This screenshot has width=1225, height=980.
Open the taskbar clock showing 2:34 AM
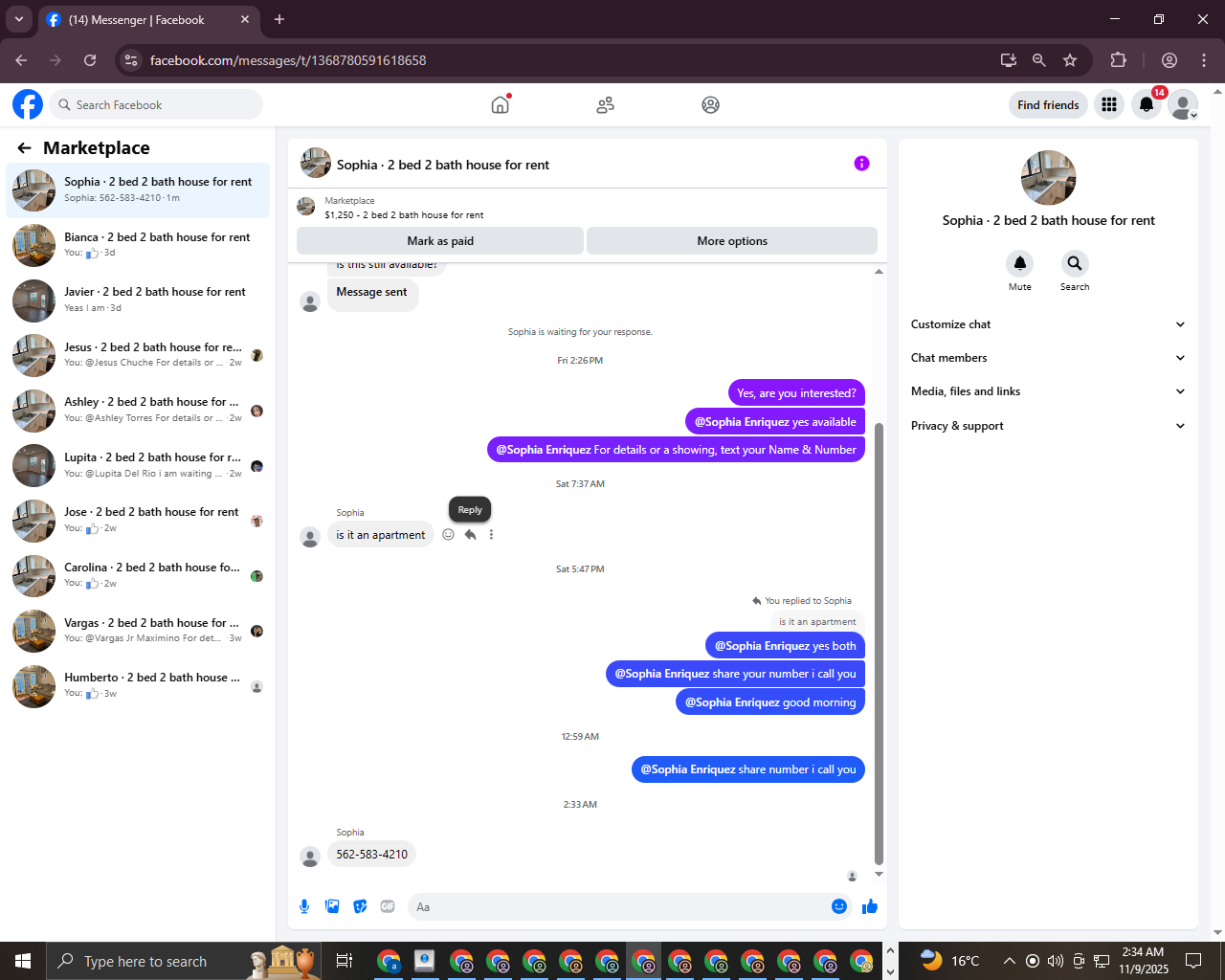tap(1144, 961)
